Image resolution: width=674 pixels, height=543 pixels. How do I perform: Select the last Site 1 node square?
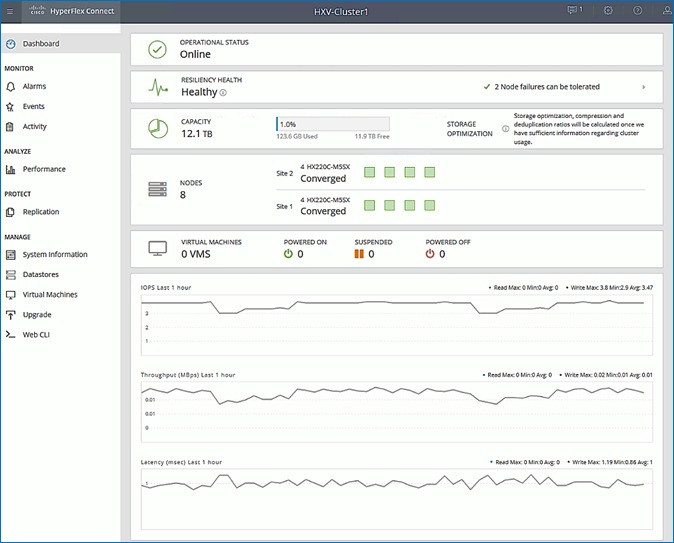pyautogui.click(x=429, y=206)
